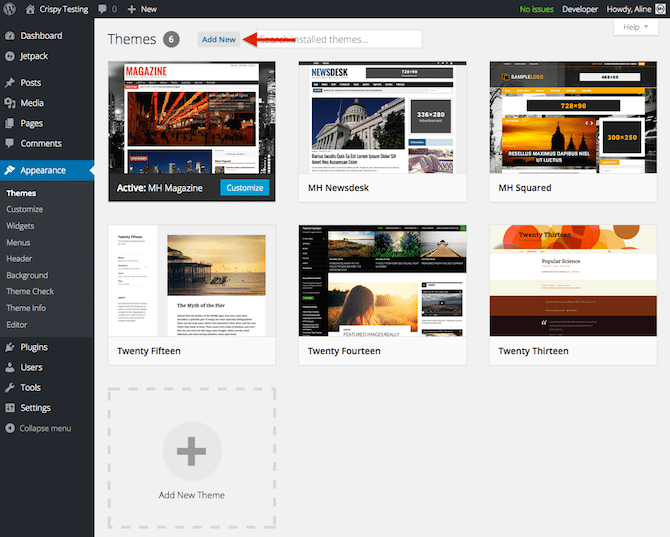
Task: Click the Plugins plug icon
Action: click(x=10, y=347)
